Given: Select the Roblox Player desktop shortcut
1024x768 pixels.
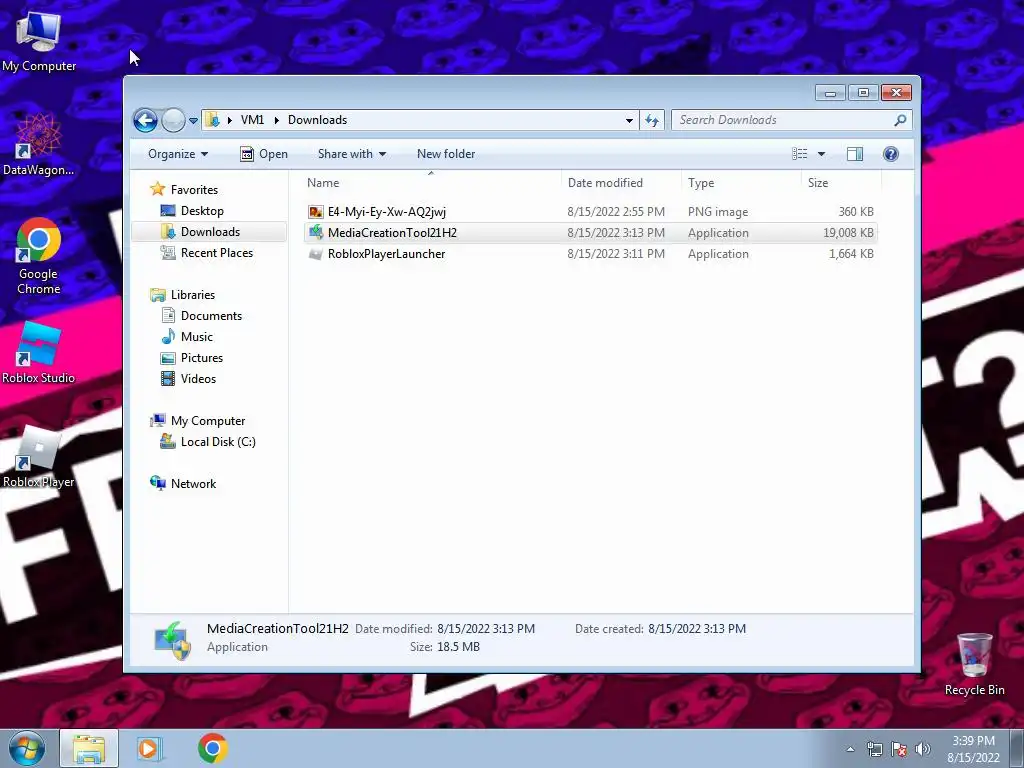Looking at the screenshot, I should [x=39, y=457].
